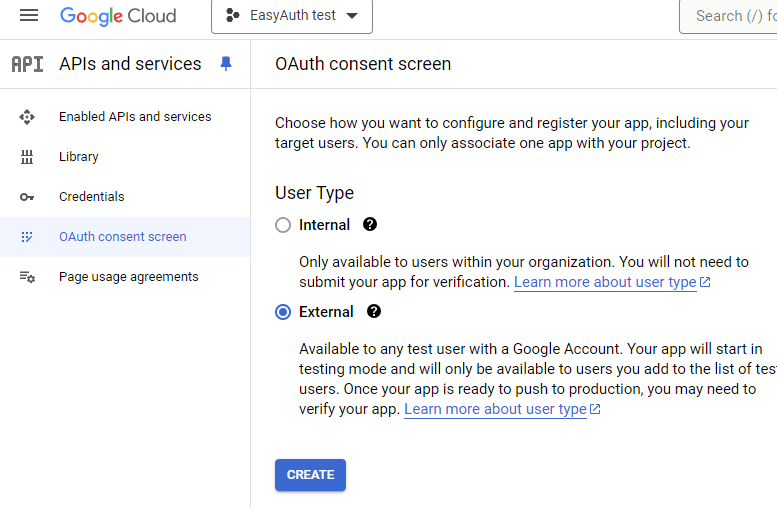The width and height of the screenshot is (777, 508).
Task: Click the Page usage agreements icon
Action: (x=27, y=277)
